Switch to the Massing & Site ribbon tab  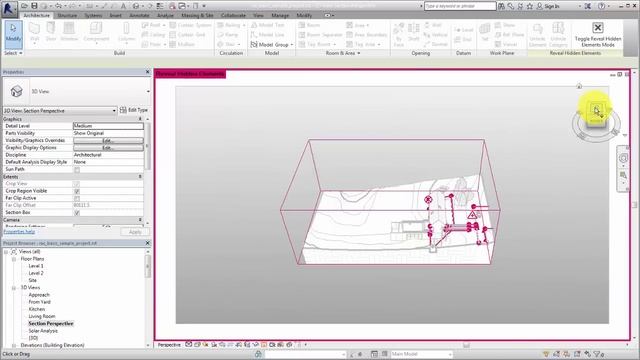click(x=197, y=15)
